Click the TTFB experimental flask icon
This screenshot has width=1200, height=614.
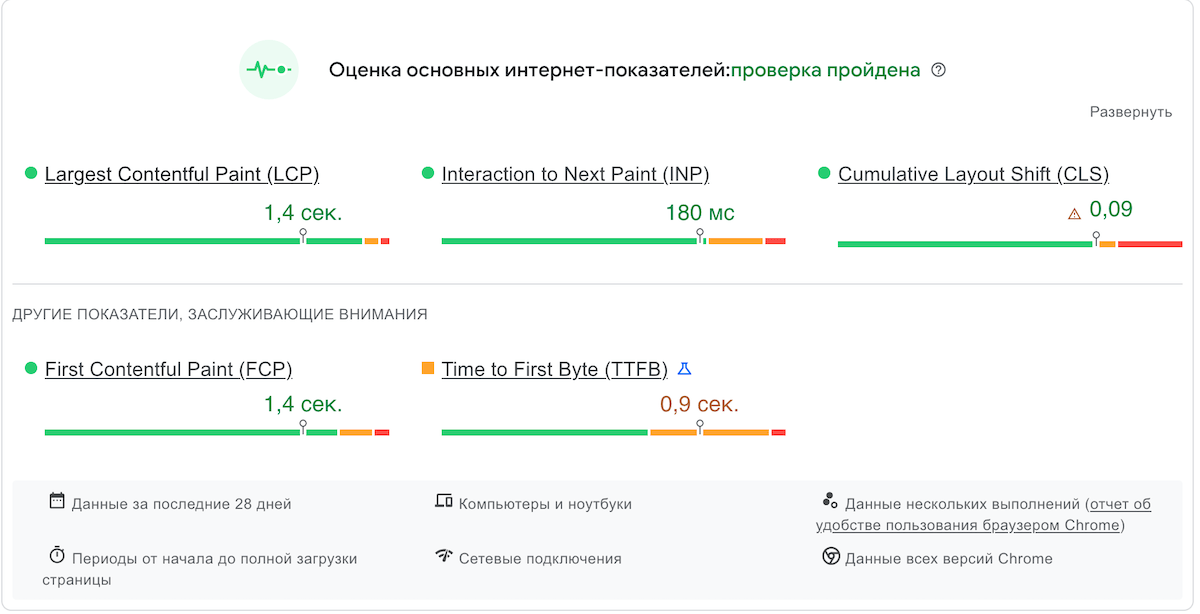pyautogui.click(x=684, y=369)
